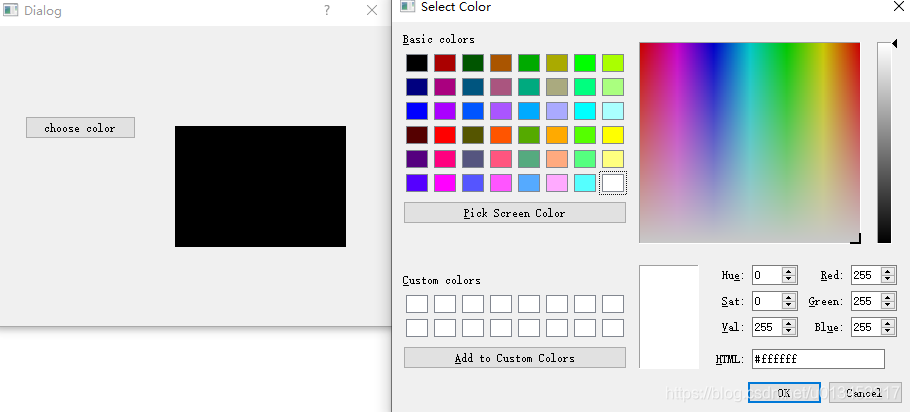
Task: Choose the pure blue swatch below navy
Action: tap(417, 111)
